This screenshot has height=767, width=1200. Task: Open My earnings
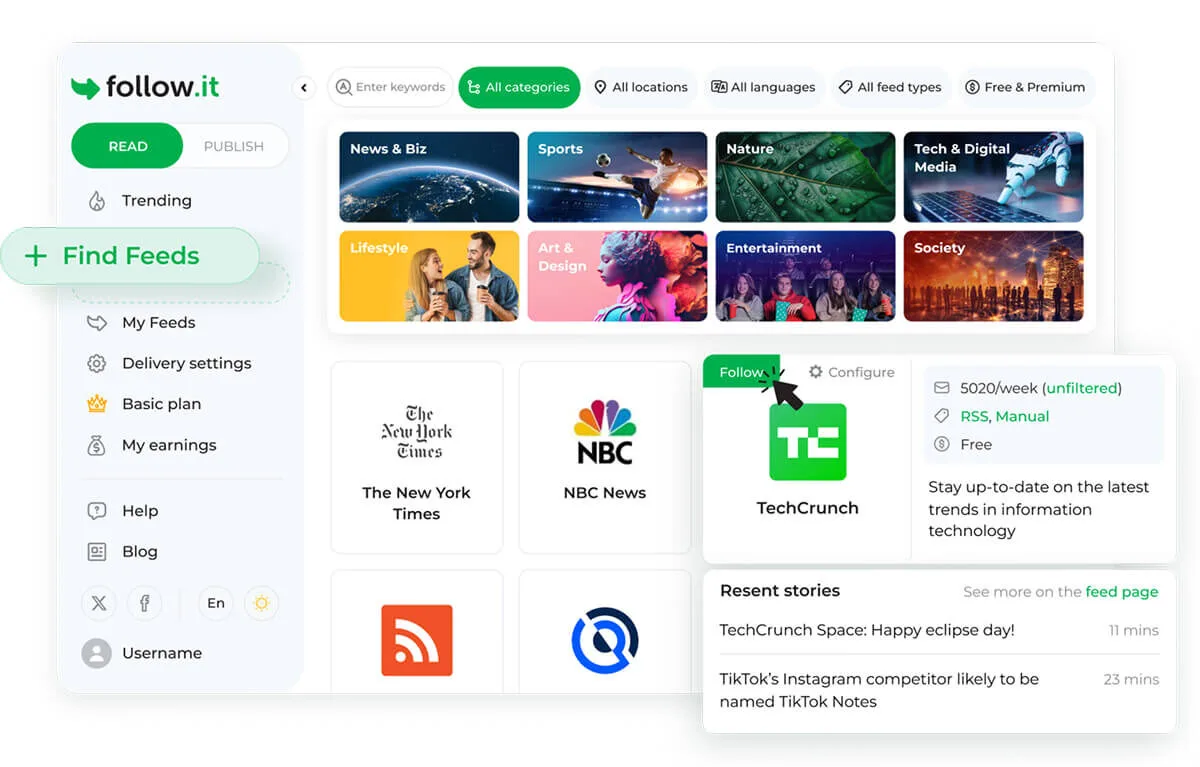point(169,445)
